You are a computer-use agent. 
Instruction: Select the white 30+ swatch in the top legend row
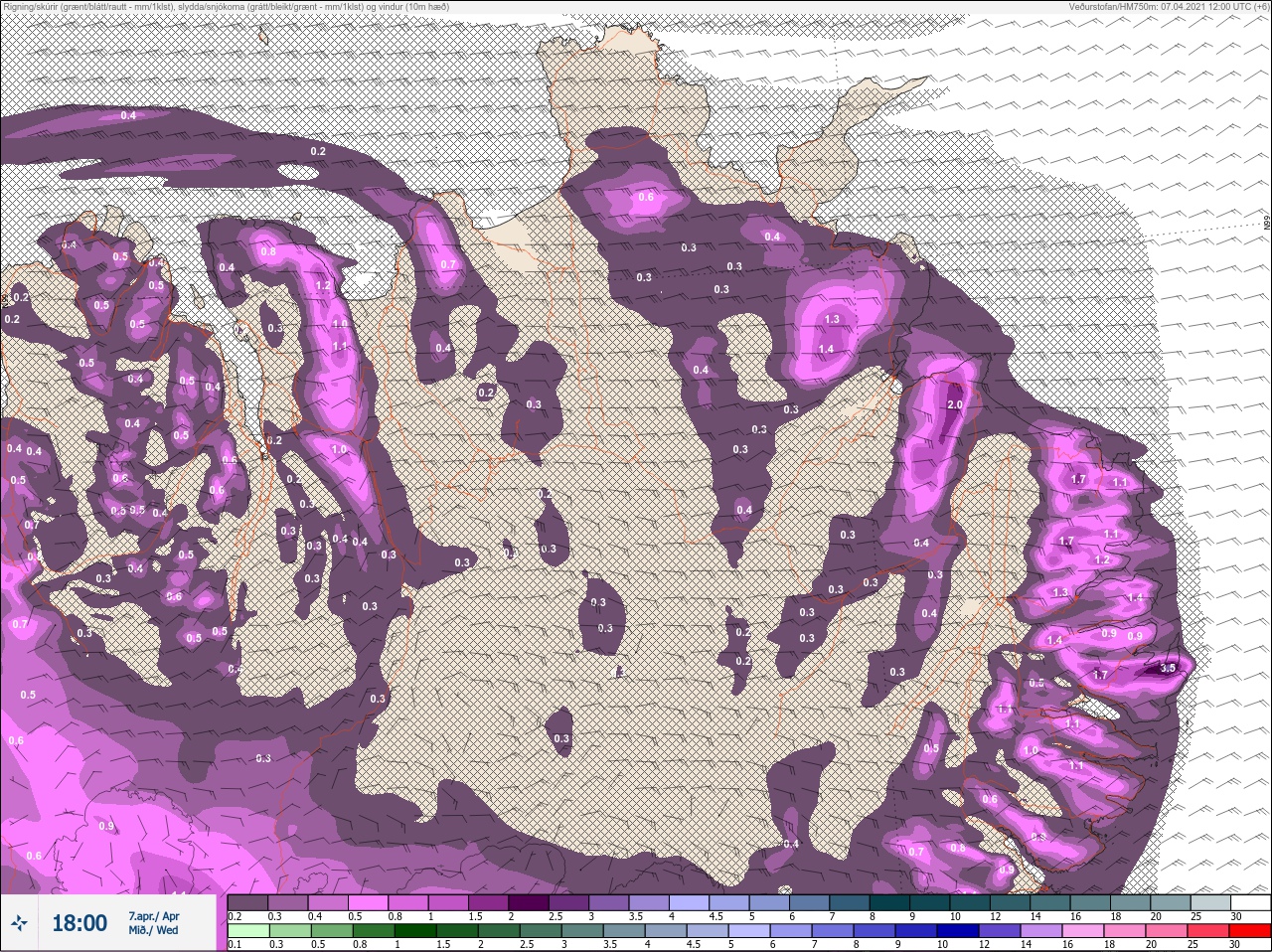(1250, 902)
